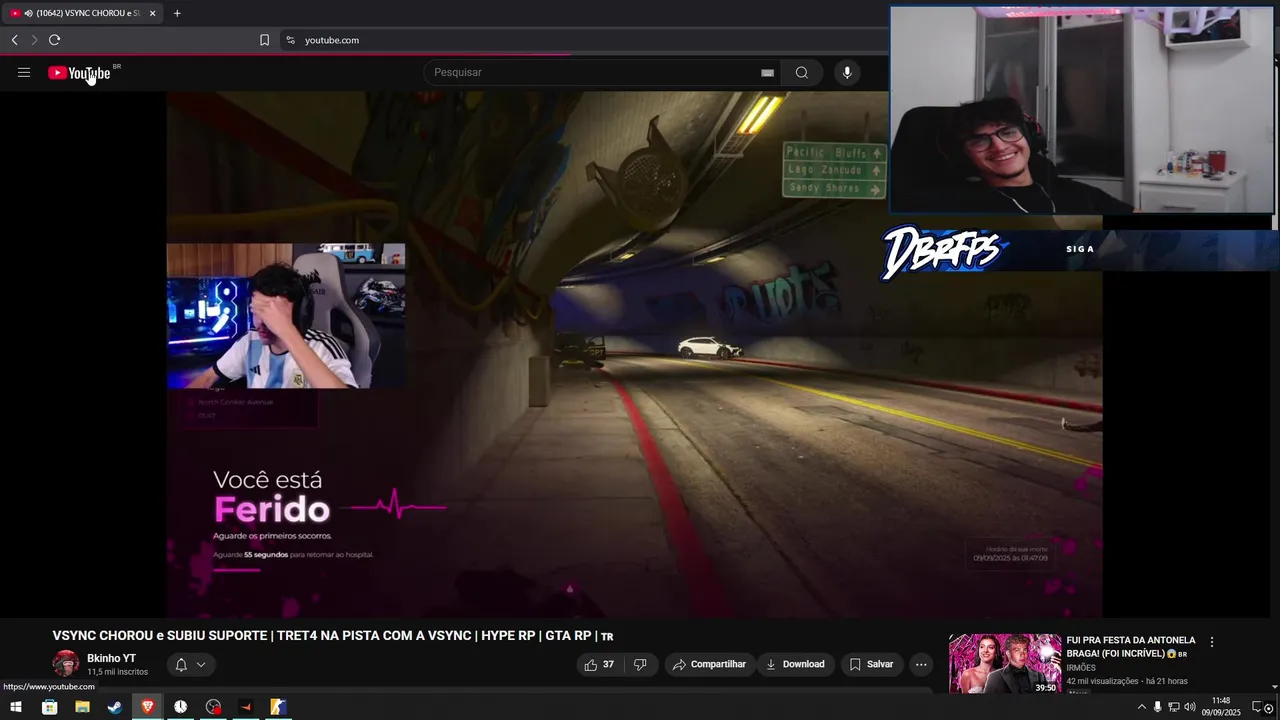Screen dimensions: 1280x720
Task: Click the tray microphone icon
Action: coord(1157,707)
